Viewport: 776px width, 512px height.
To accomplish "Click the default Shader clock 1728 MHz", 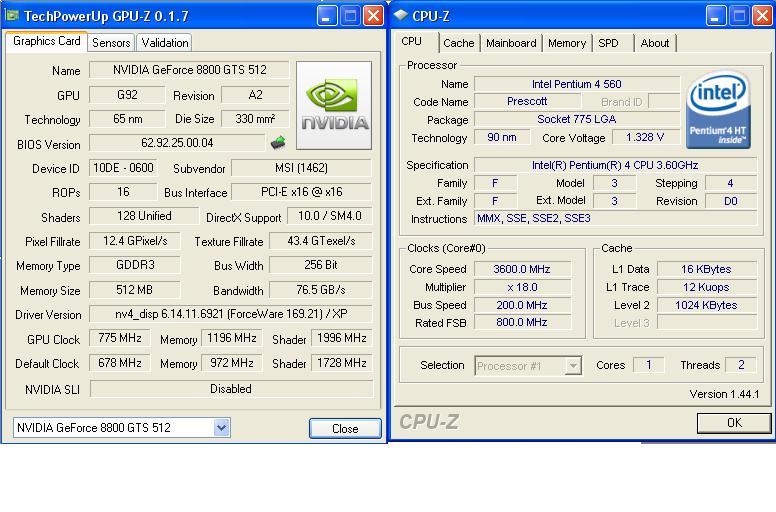I will pos(341,363).
